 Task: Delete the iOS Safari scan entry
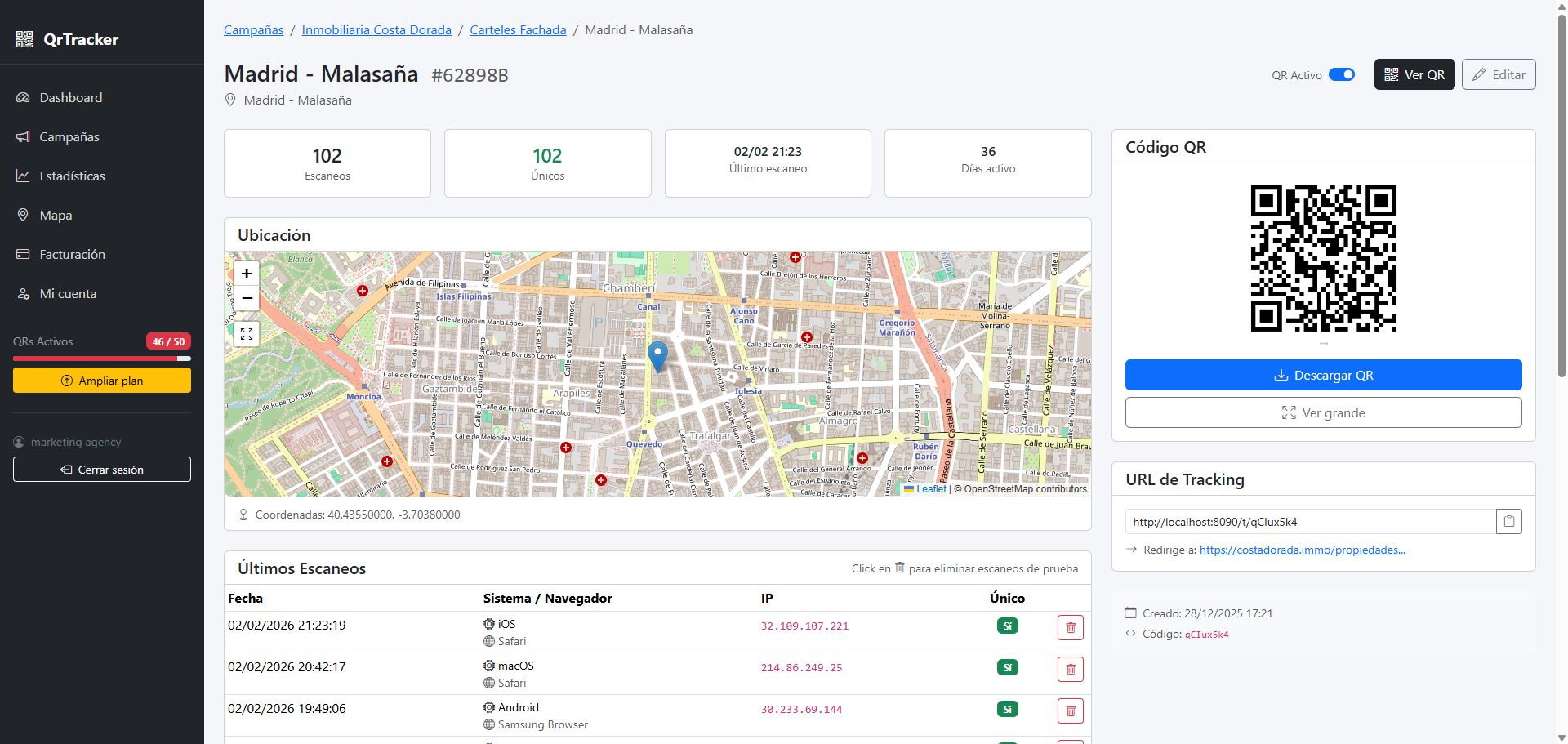pyautogui.click(x=1070, y=628)
